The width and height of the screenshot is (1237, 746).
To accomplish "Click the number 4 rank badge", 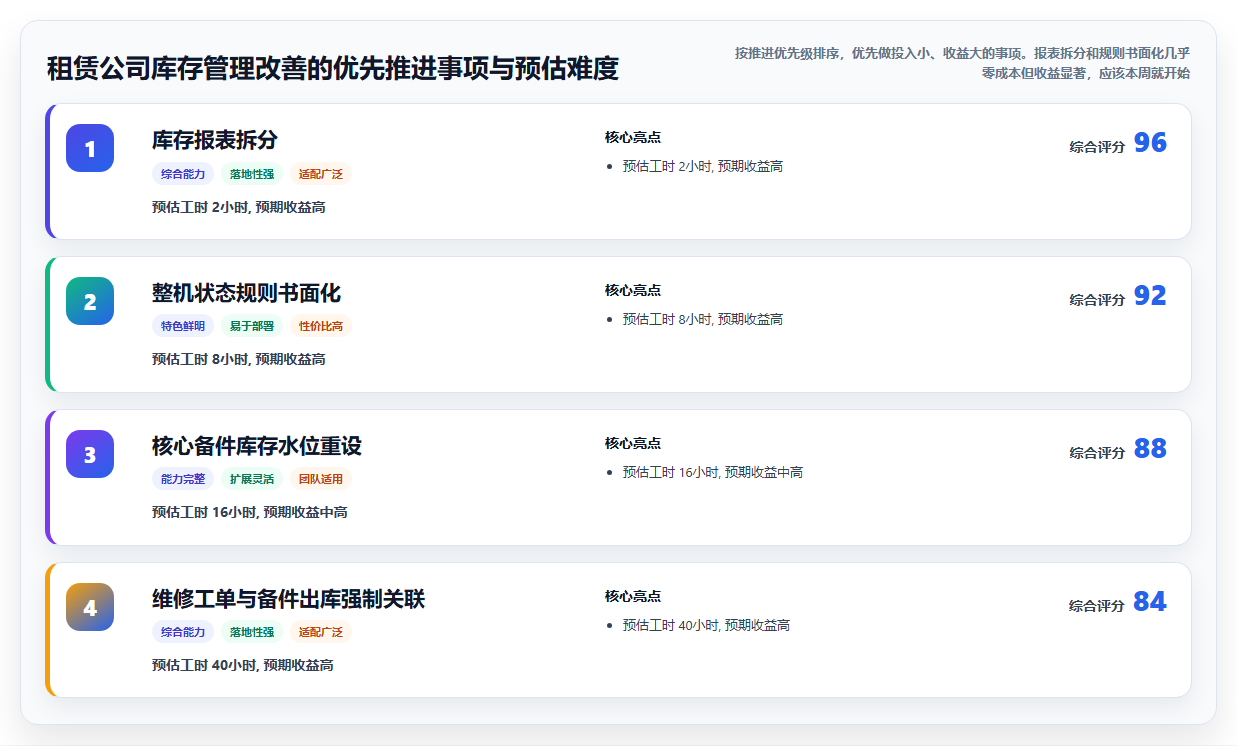I will (90, 607).
